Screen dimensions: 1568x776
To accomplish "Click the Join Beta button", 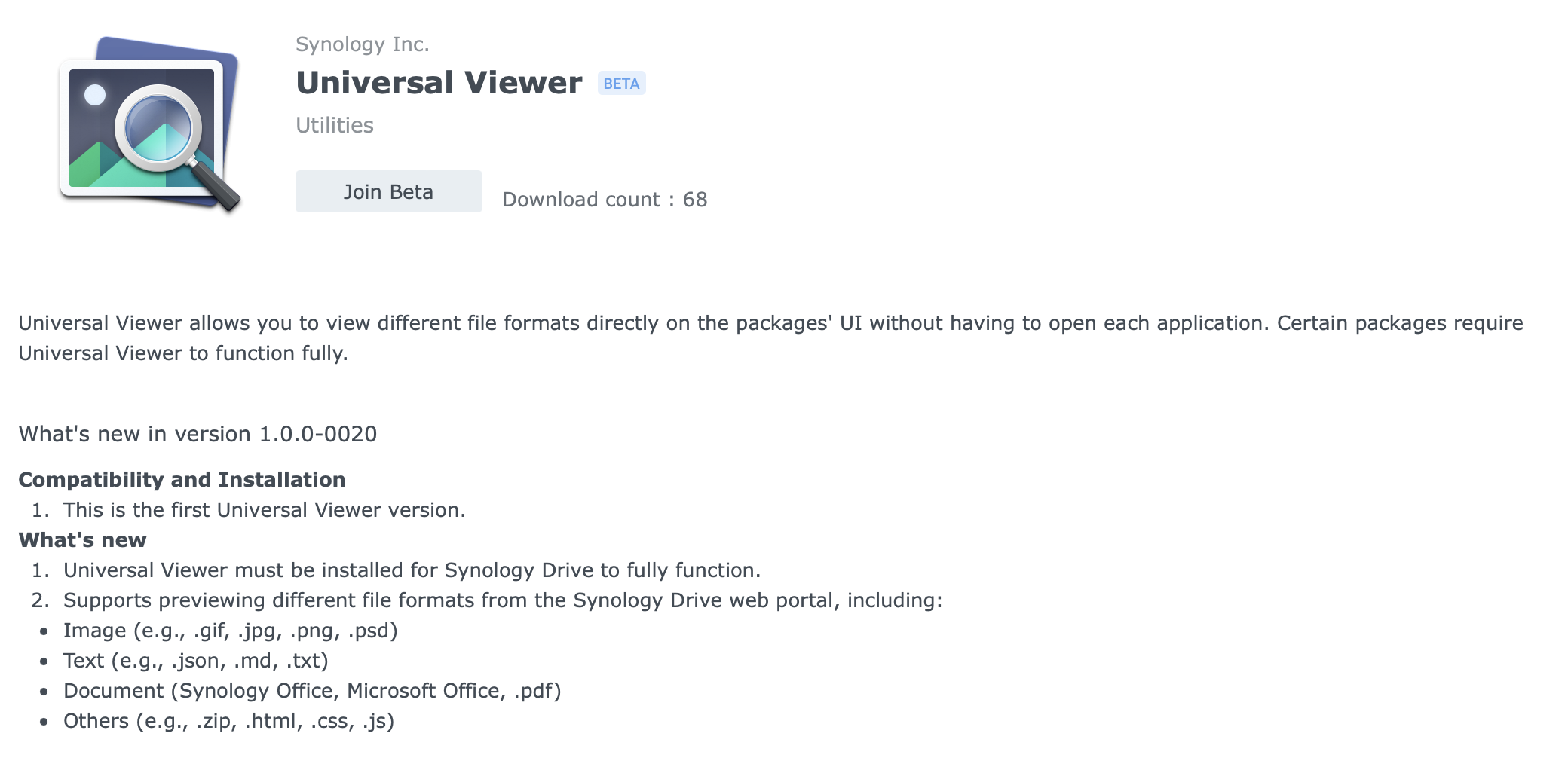I will [388, 191].
